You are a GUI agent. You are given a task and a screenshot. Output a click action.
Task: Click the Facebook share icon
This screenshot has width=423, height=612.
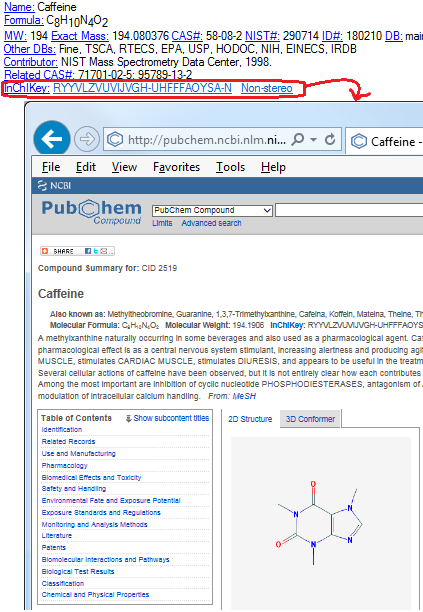point(88,251)
